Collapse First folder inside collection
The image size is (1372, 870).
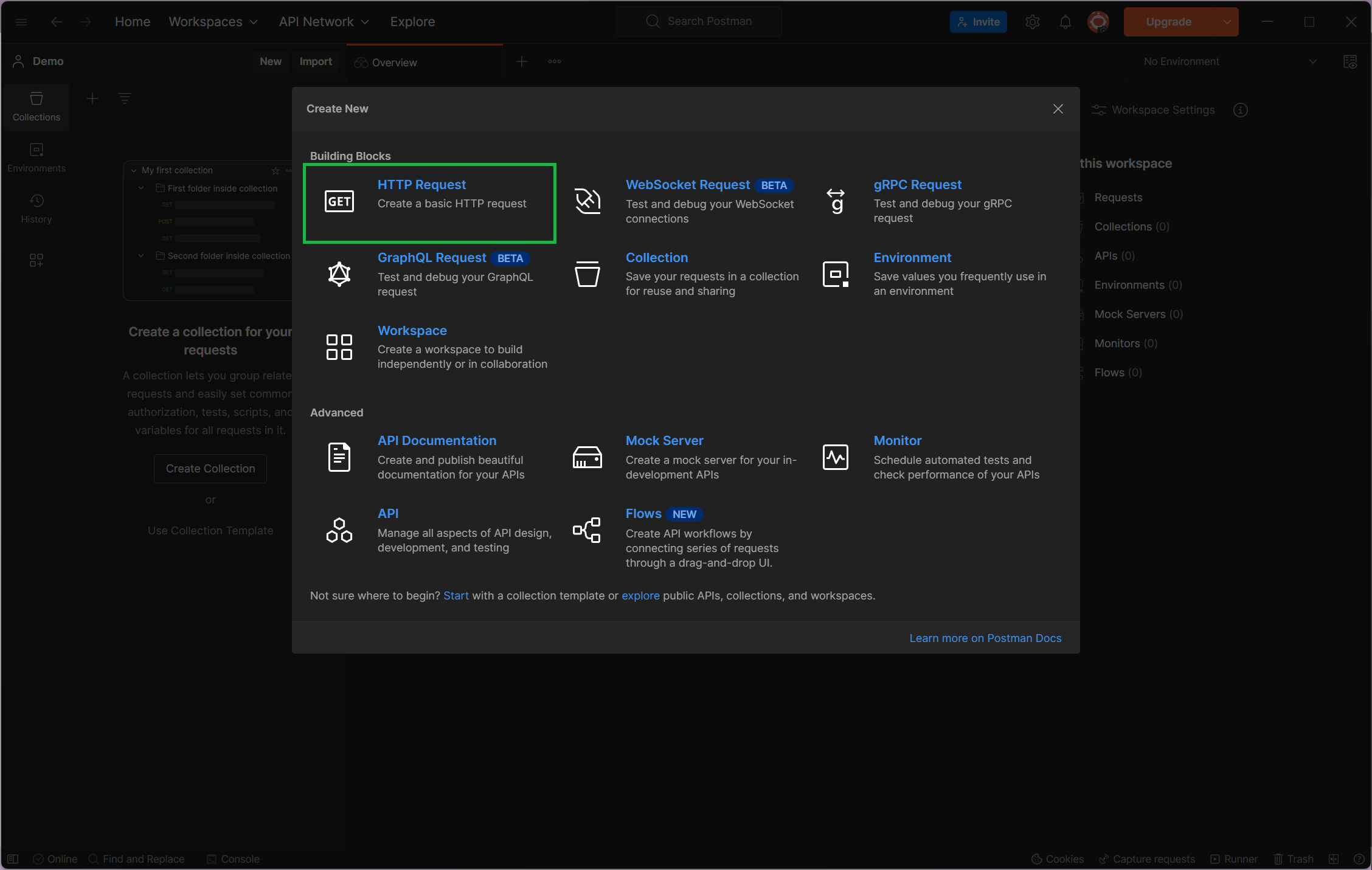[141, 188]
